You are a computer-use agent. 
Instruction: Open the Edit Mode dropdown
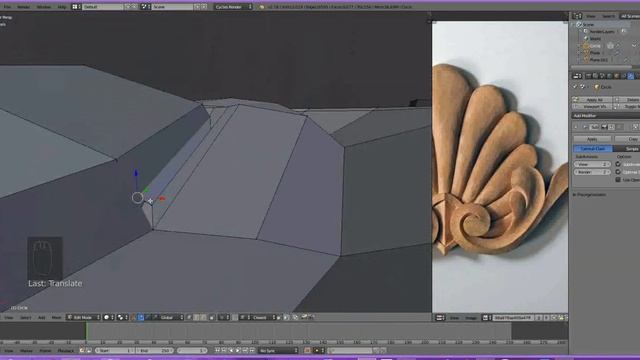tap(83, 318)
